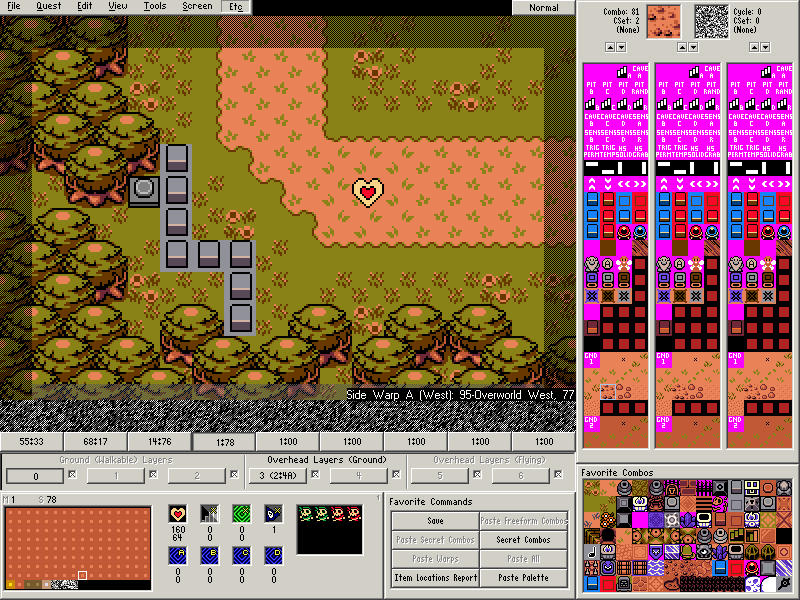Select the blue warp return square C
800x600 pixels.
tap(242, 556)
